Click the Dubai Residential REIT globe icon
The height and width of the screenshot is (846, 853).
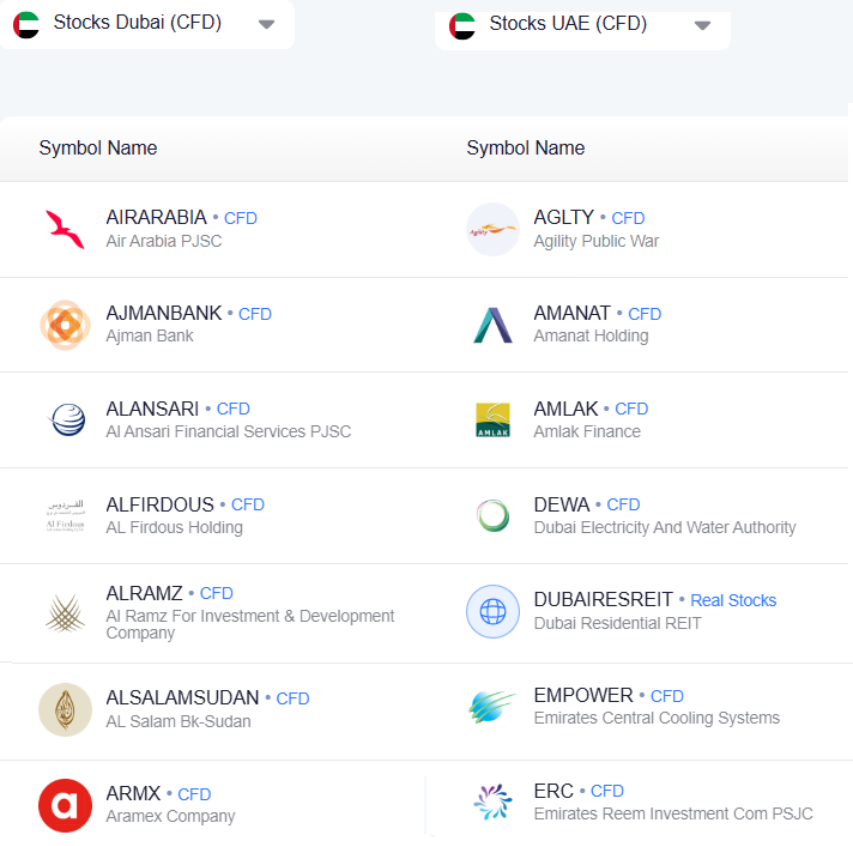click(493, 611)
